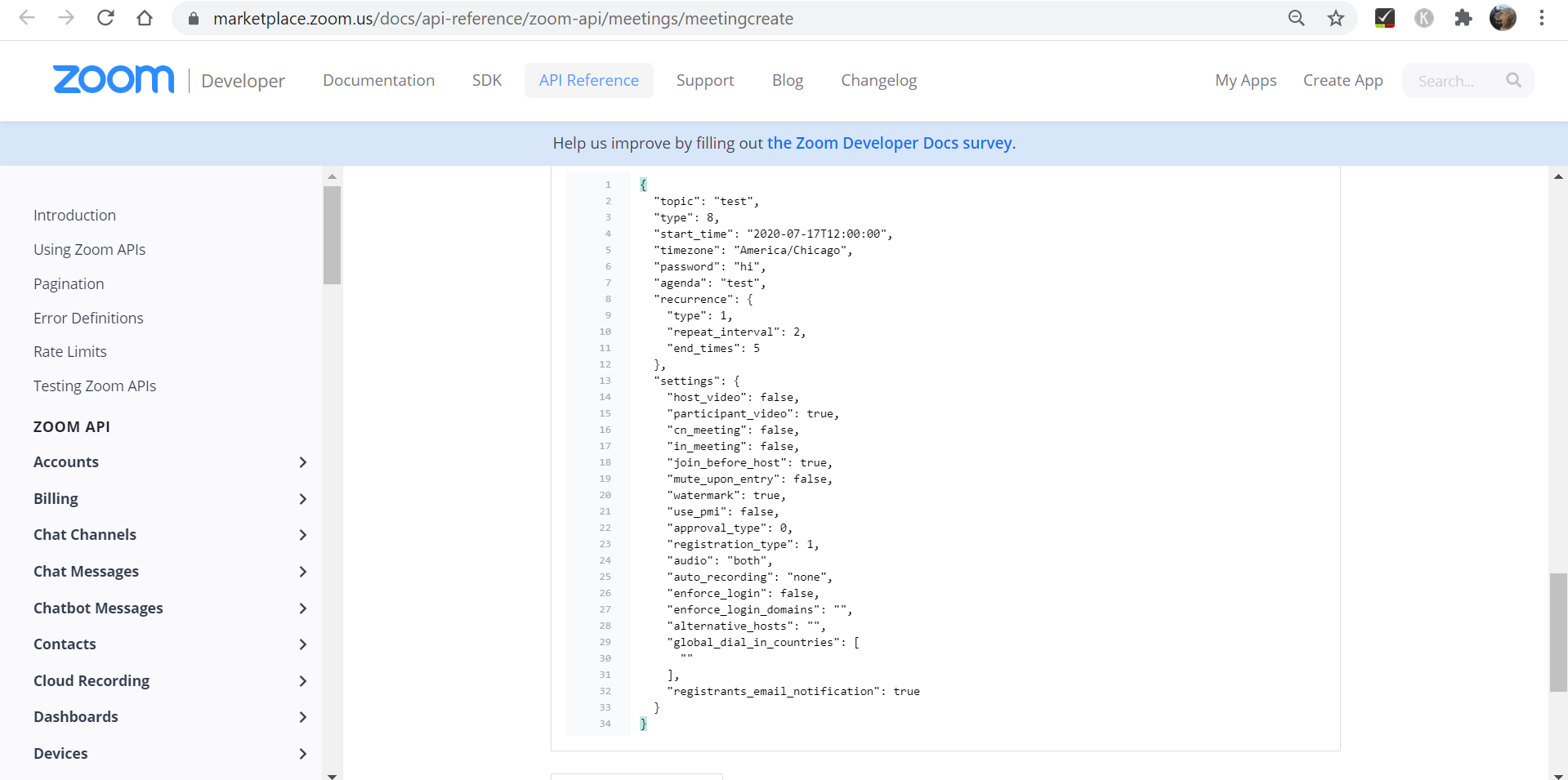Viewport: 1568px width, 780px height.
Task: Reload the current page
Action: [x=105, y=18]
